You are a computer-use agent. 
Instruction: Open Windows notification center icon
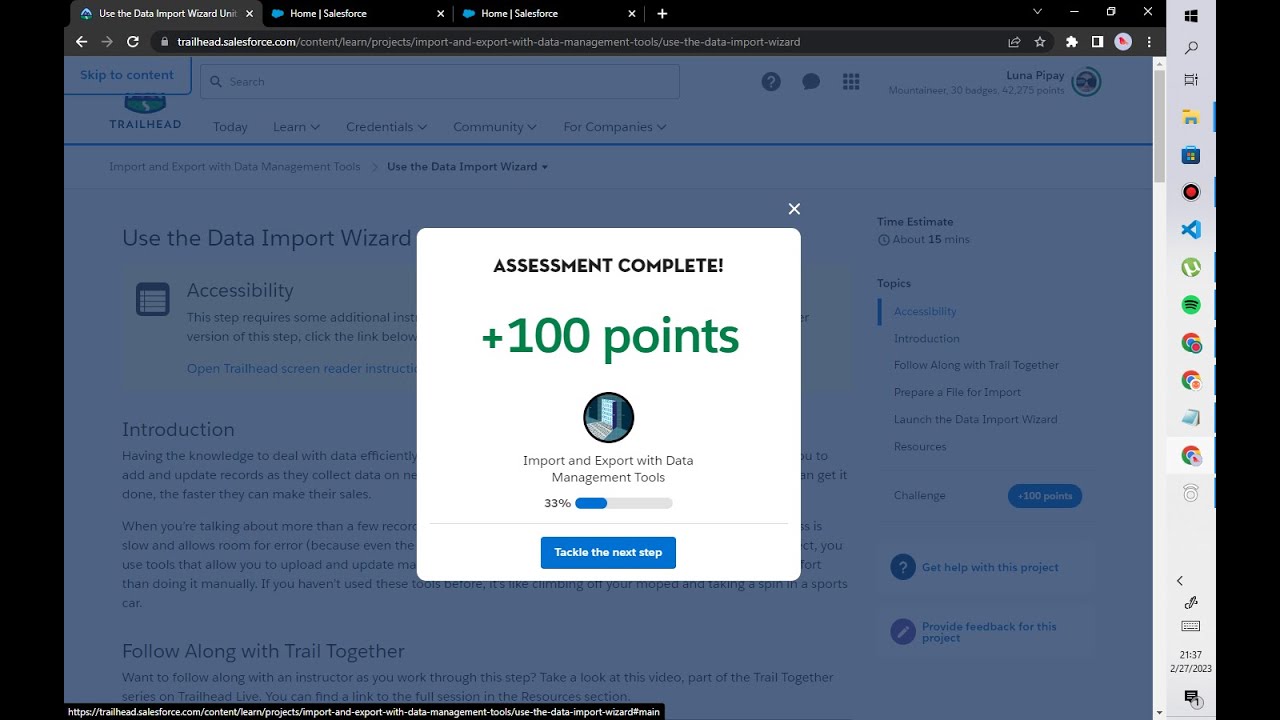tap(1191, 697)
